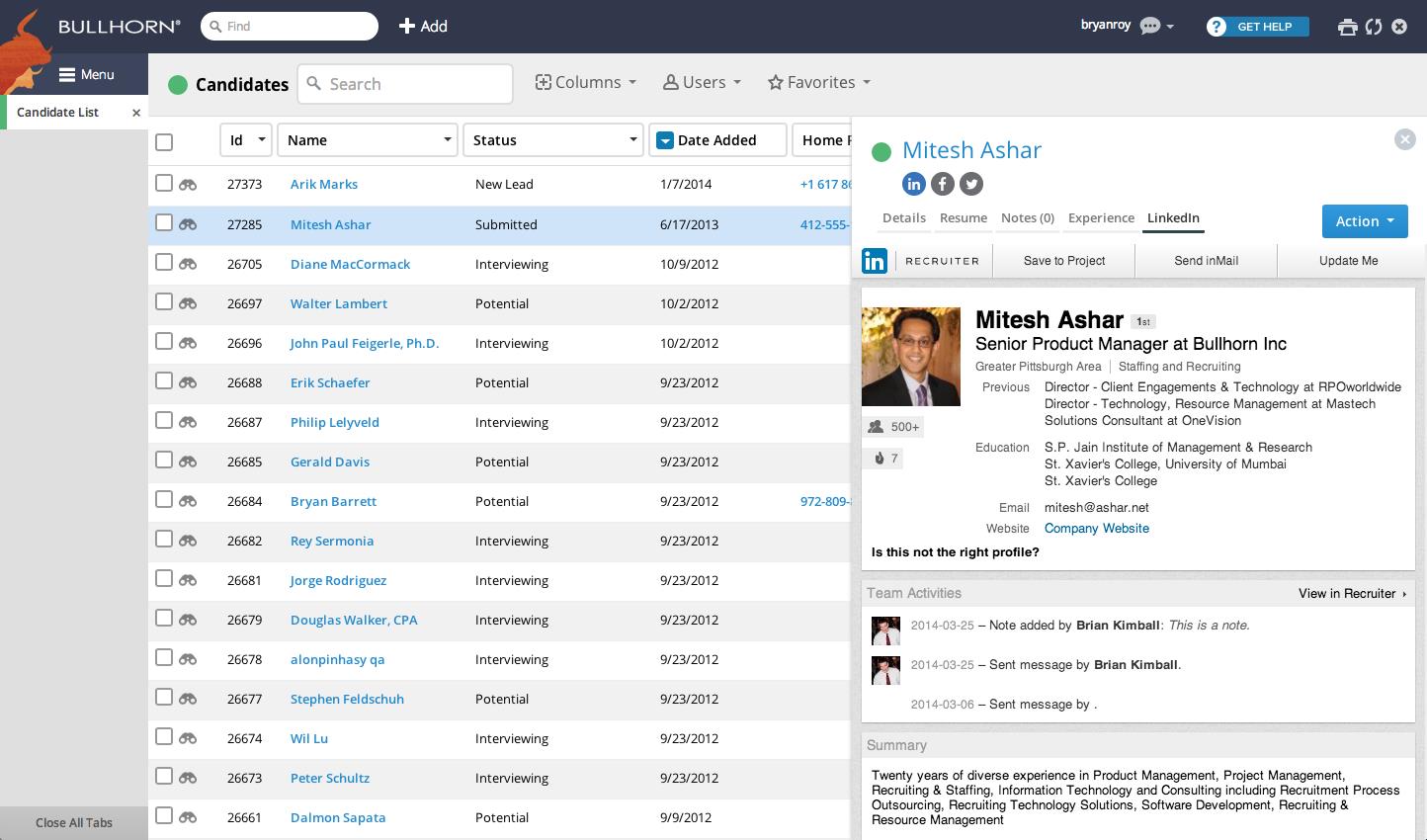This screenshot has width=1427, height=840.
Task: Select the checkbox beside Walter Lambert
Action: (164, 301)
